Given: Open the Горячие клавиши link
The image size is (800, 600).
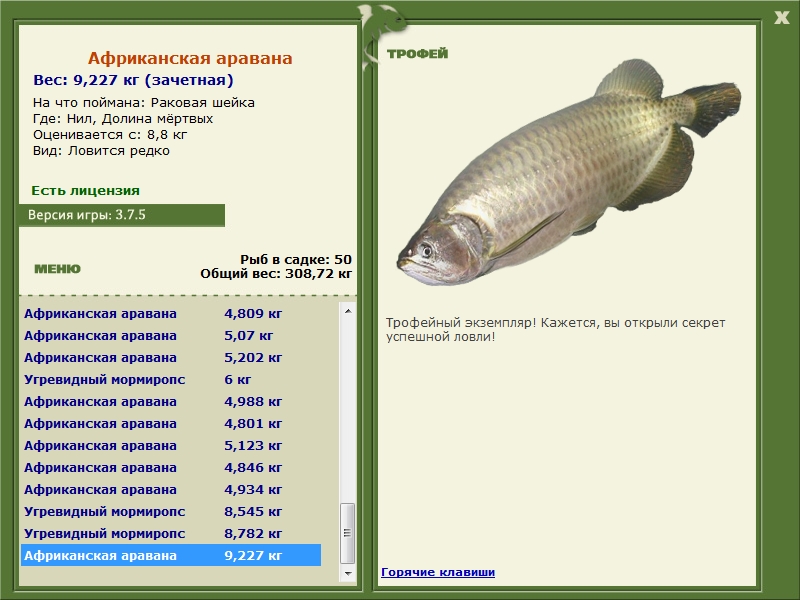Looking at the screenshot, I should coord(438,572).
